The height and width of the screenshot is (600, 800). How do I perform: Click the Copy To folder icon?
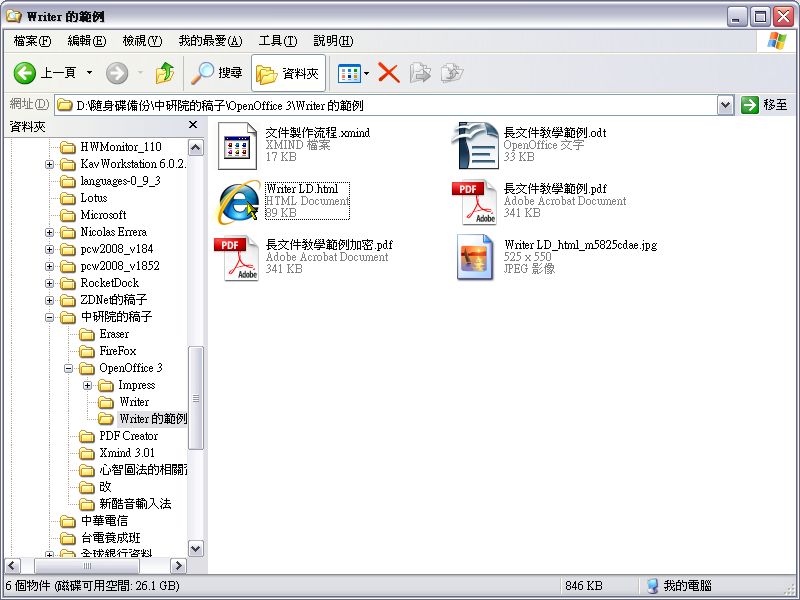(452, 73)
